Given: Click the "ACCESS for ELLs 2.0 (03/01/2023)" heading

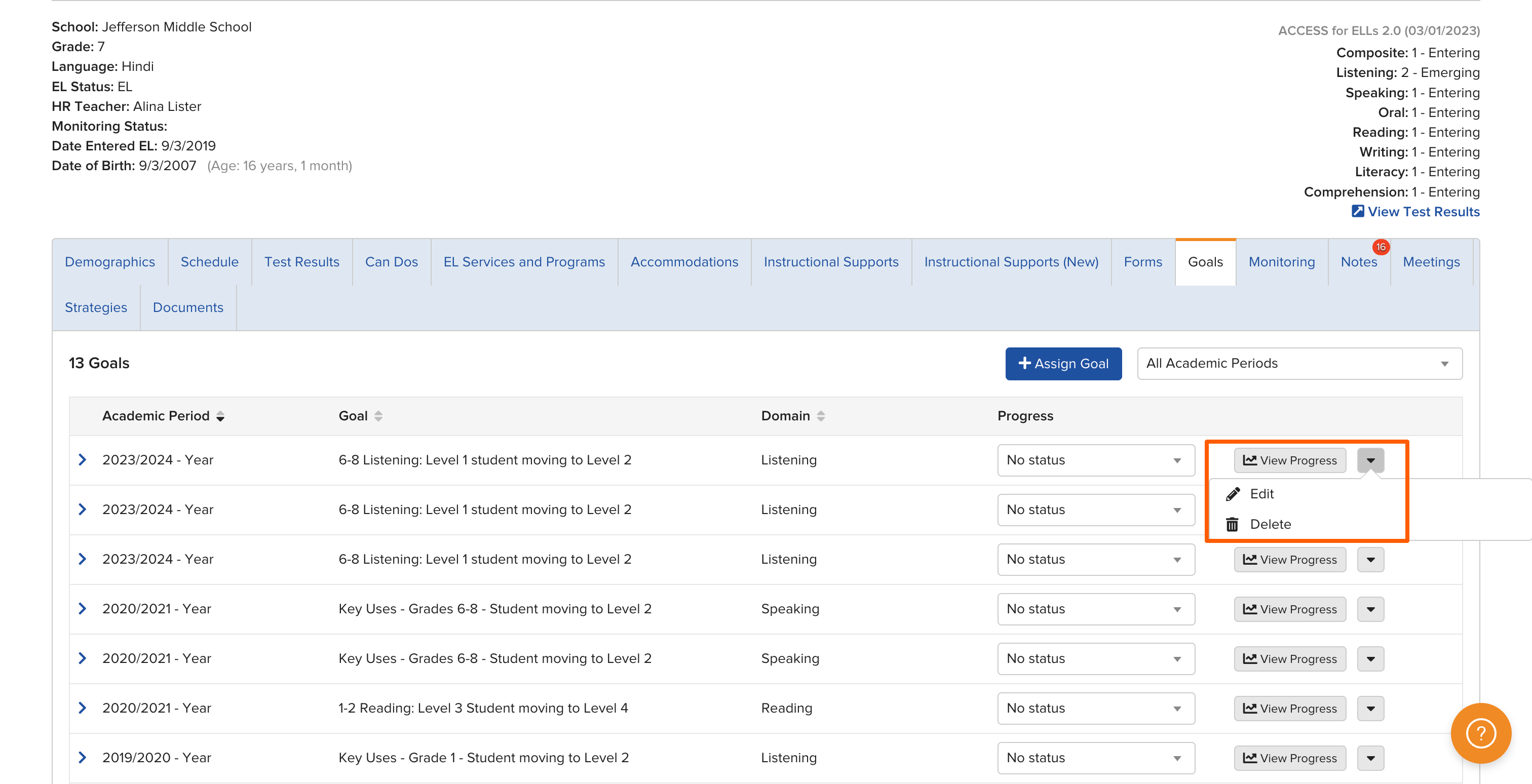Looking at the screenshot, I should pyautogui.click(x=1379, y=30).
